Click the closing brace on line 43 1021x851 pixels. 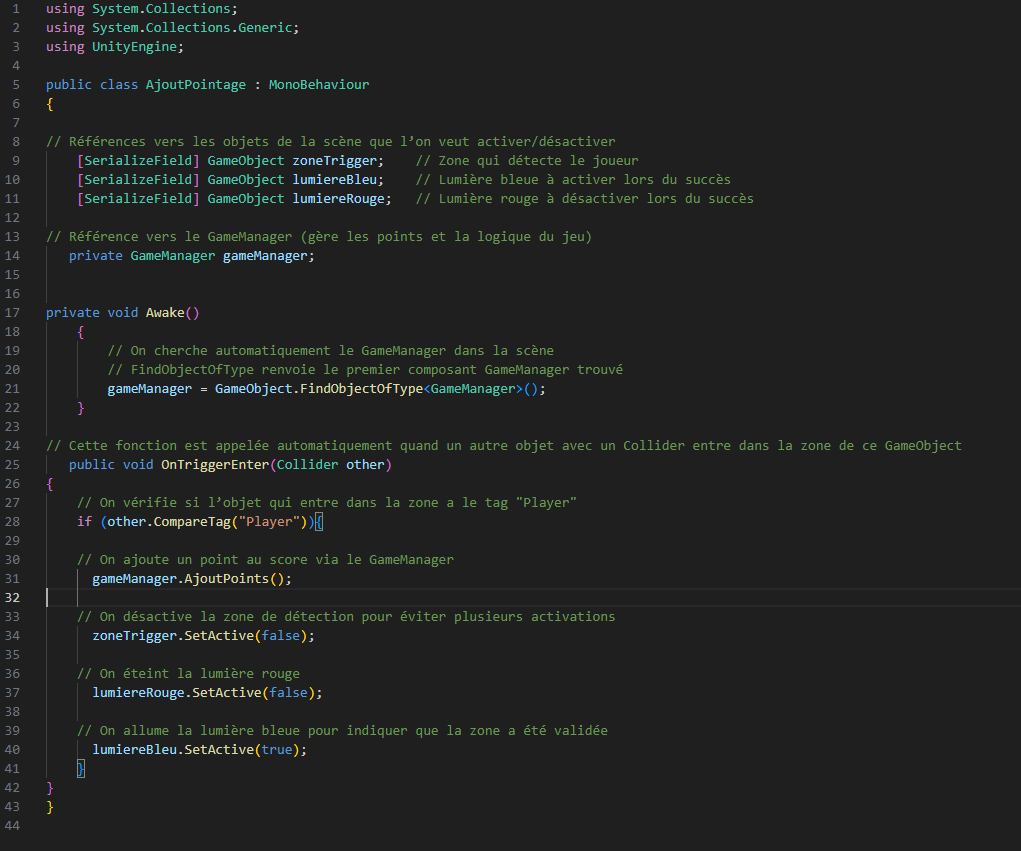pos(49,806)
